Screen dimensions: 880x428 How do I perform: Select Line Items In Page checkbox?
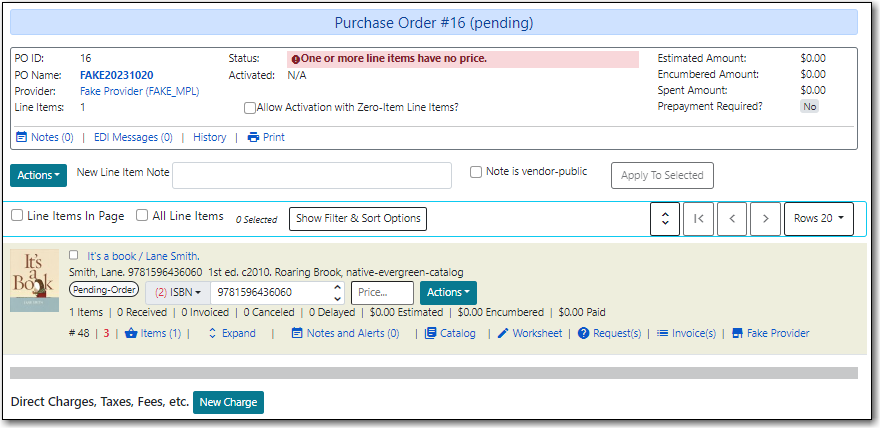(x=17, y=216)
